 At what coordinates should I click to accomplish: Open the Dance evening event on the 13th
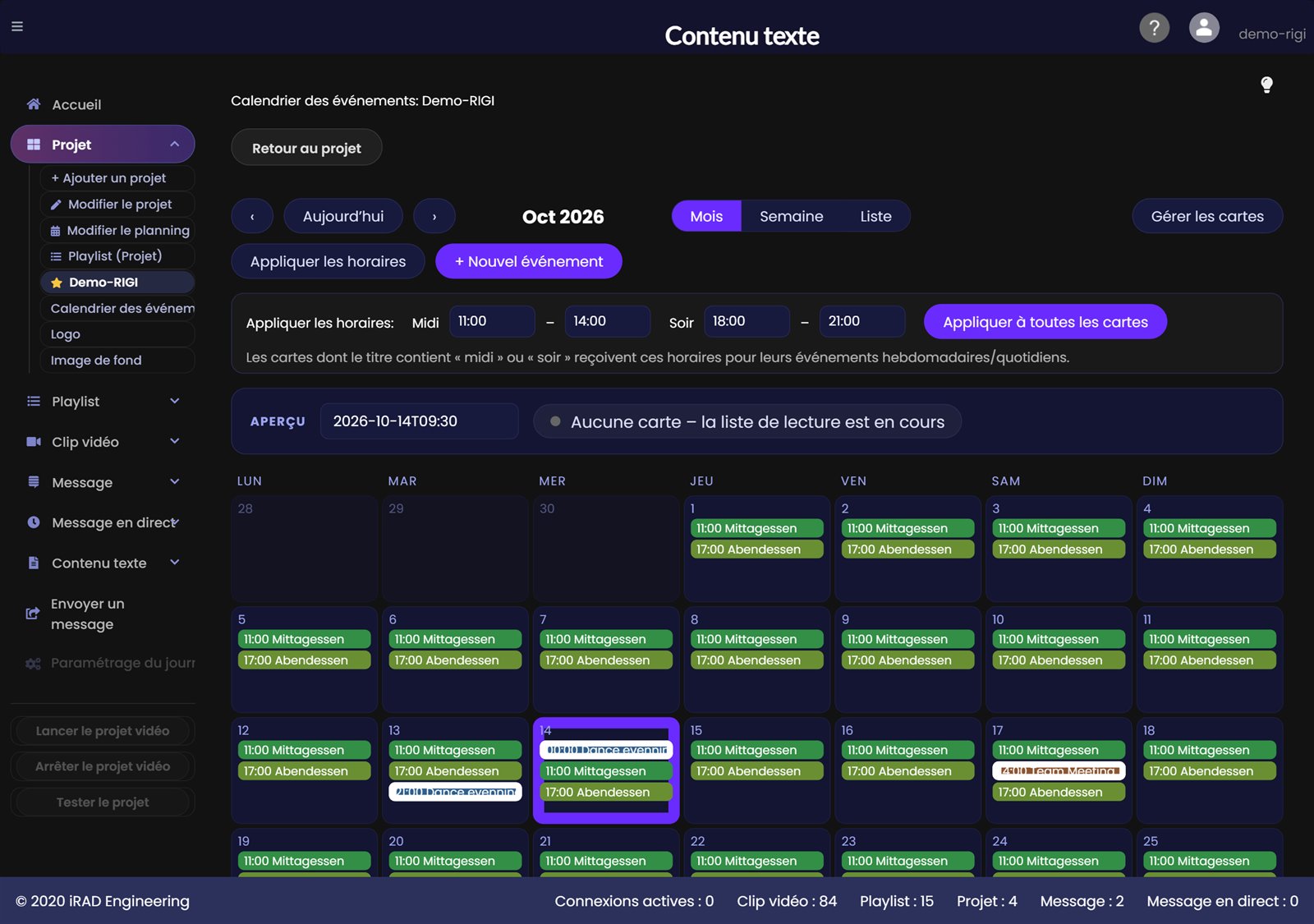coord(455,792)
